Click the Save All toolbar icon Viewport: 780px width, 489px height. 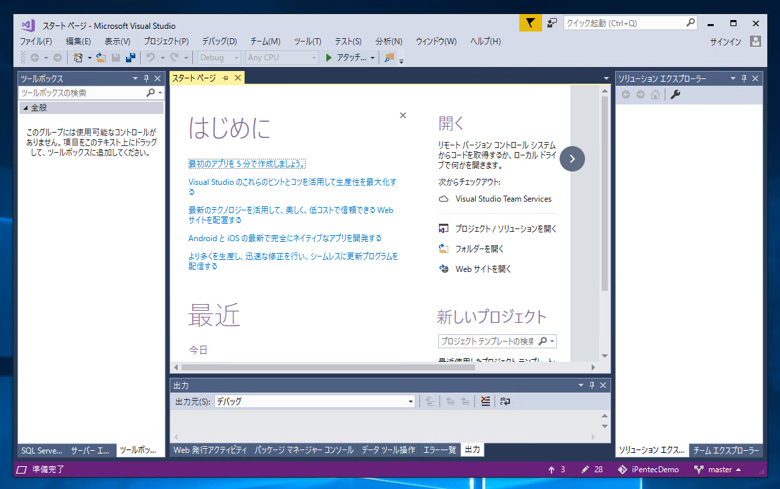click(x=130, y=58)
